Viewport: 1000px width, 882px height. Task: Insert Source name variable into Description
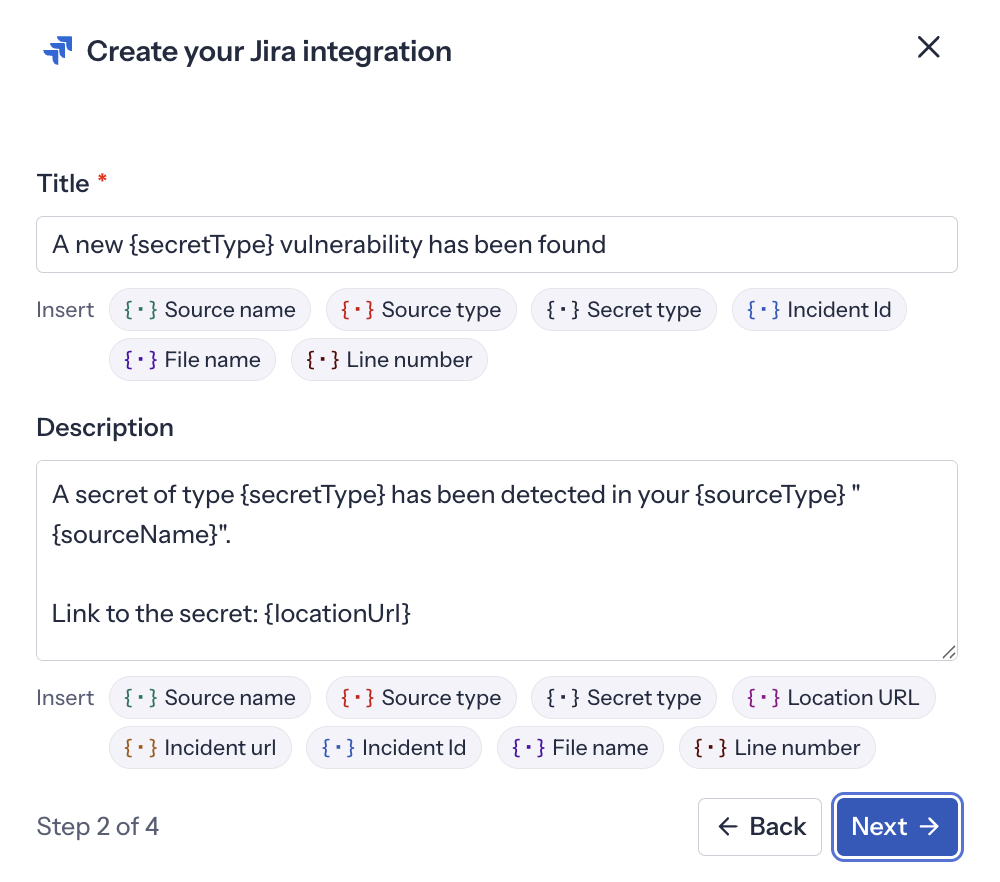210,698
